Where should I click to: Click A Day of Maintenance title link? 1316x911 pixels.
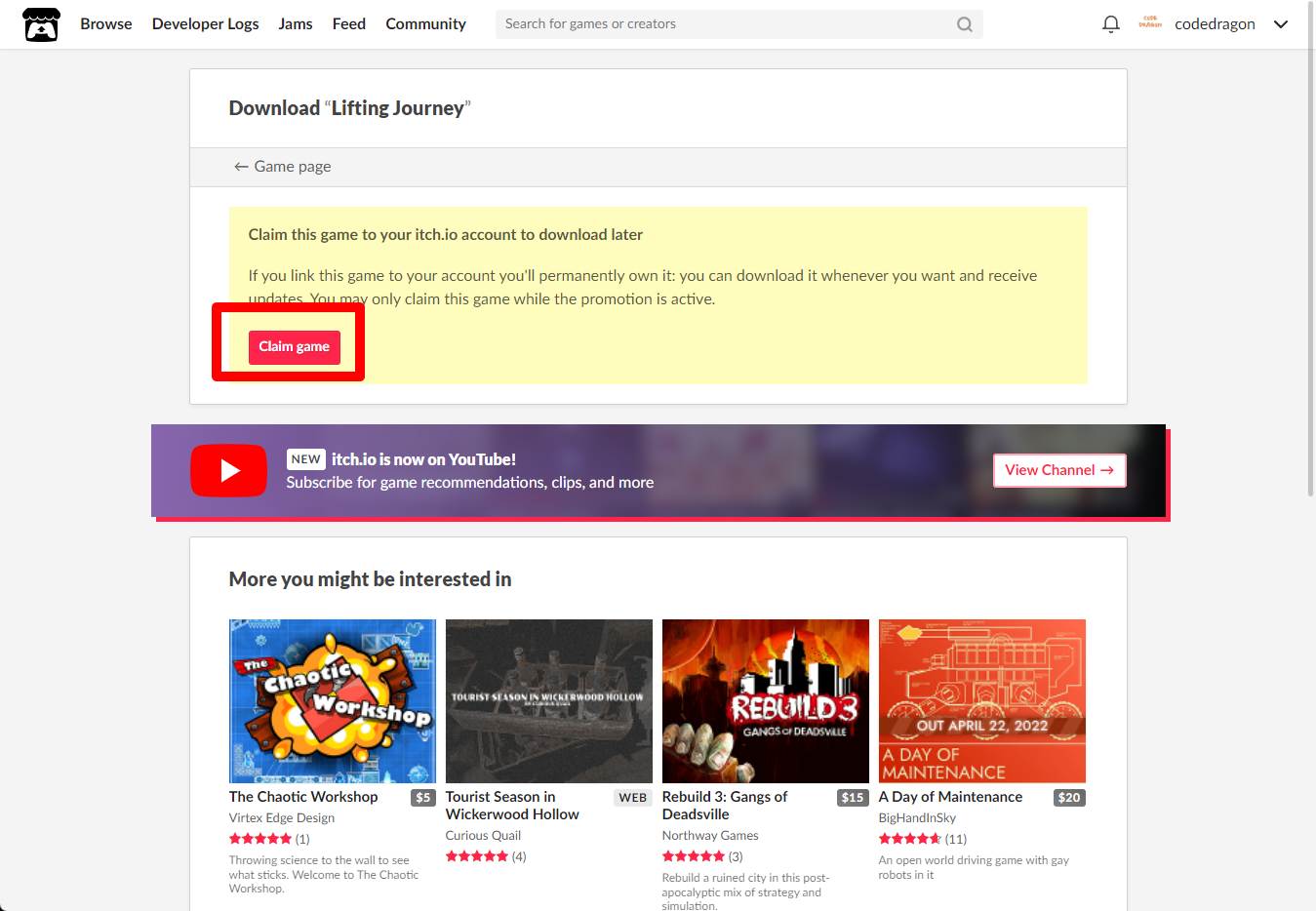[950, 797]
